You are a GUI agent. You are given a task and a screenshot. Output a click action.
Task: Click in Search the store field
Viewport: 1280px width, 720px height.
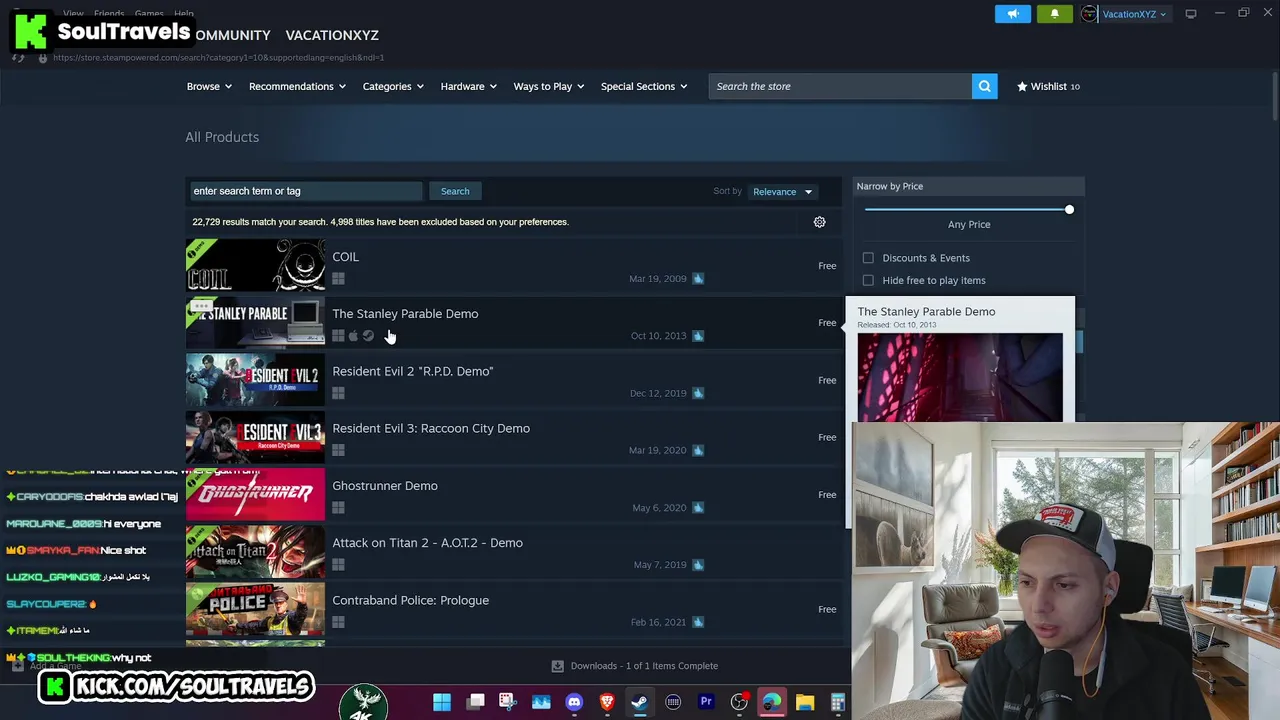click(840, 86)
